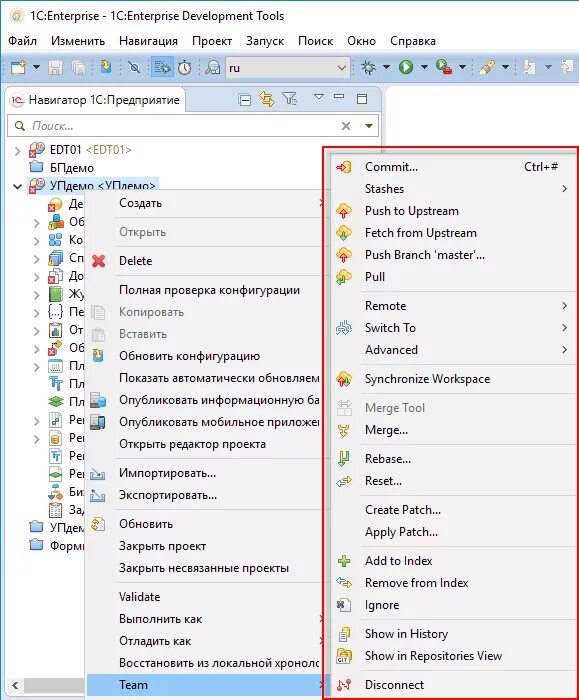Minimize the navigator panel
The image size is (579, 700).
pyautogui.click(x=339, y=96)
